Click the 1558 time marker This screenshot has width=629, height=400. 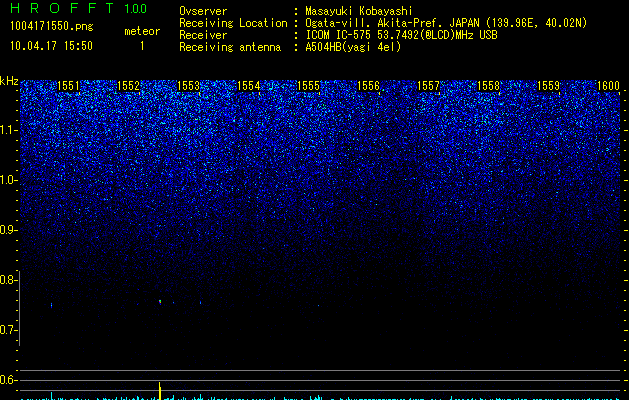(x=489, y=86)
